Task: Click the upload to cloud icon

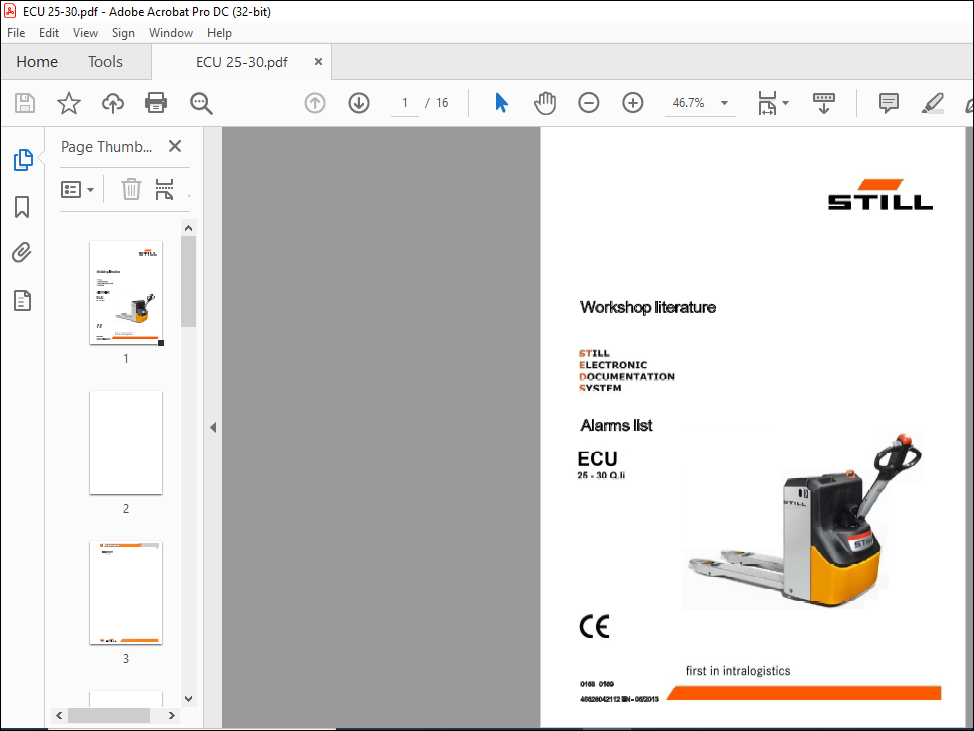Action: pyautogui.click(x=112, y=103)
